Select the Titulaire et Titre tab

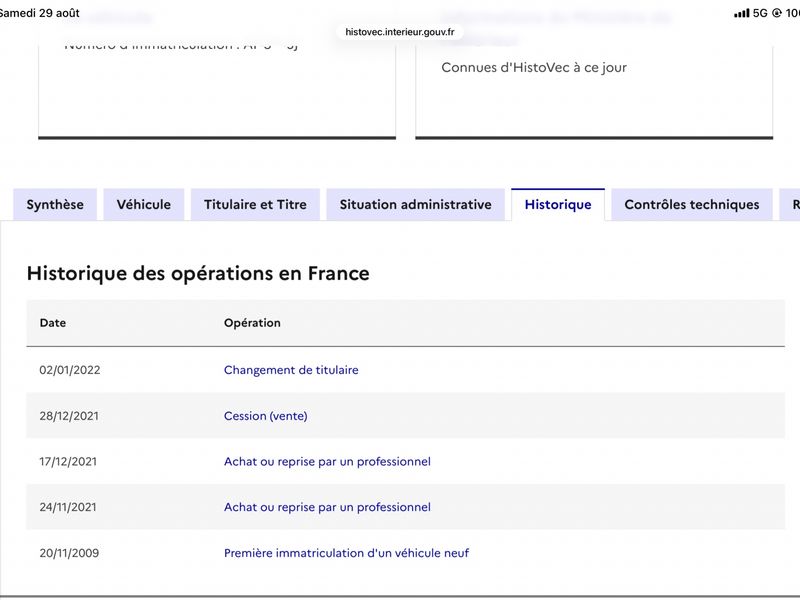pos(255,205)
